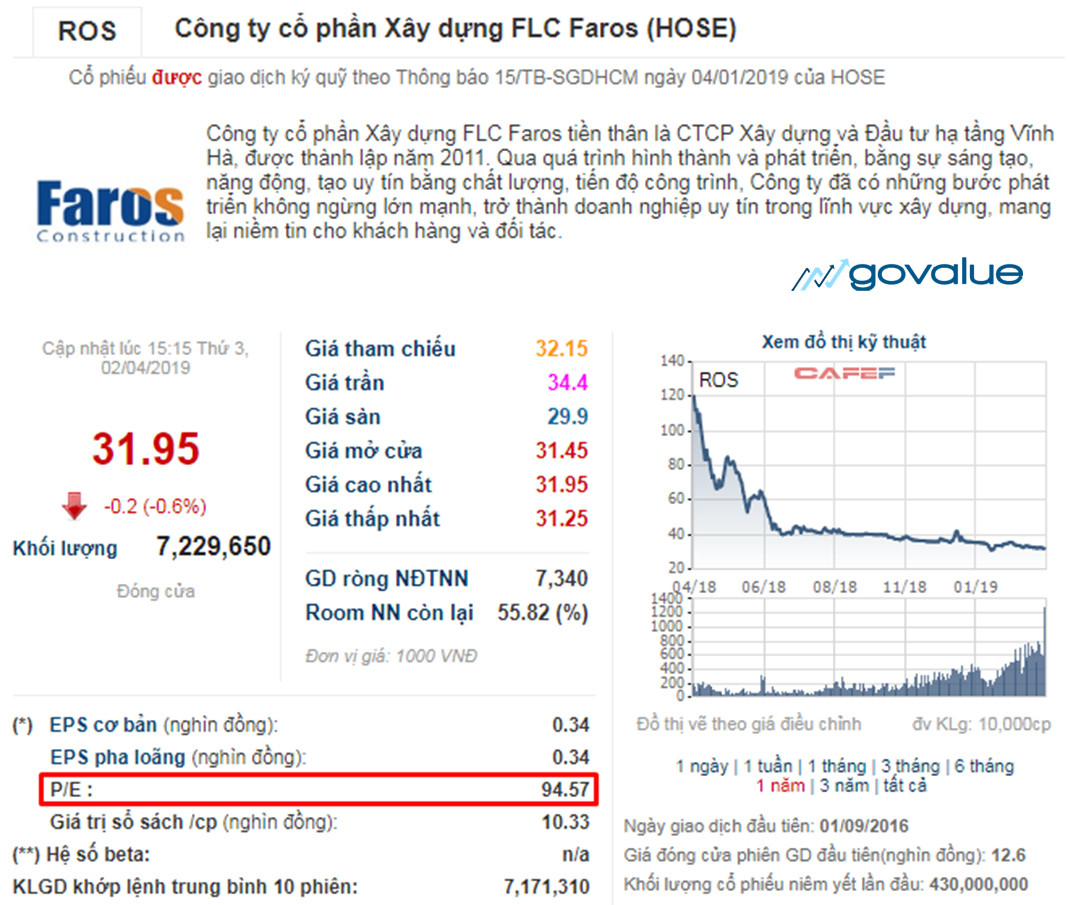This screenshot has width=1068, height=905.
Task: Open 'Xem đồ thị kỹ thuật' technical chart link
Action: pyautogui.click(x=843, y=342)
